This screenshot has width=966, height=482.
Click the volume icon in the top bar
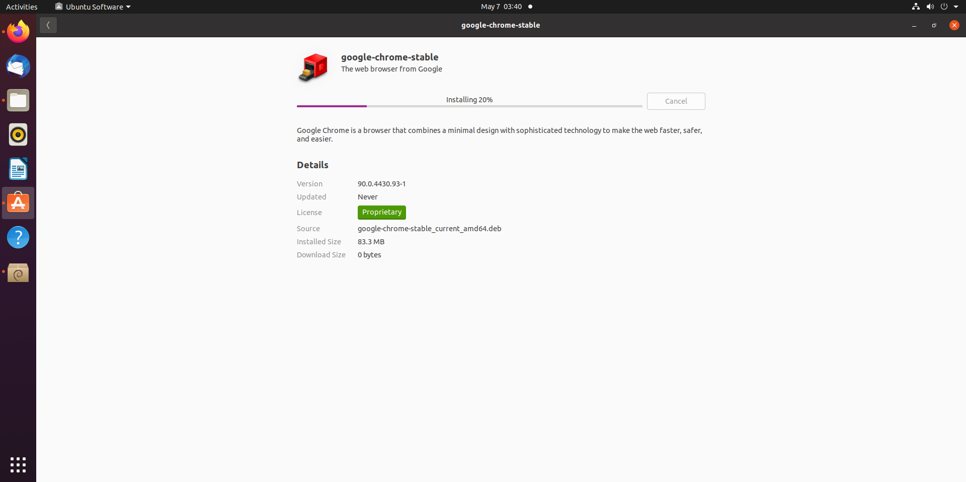point(930,7)
